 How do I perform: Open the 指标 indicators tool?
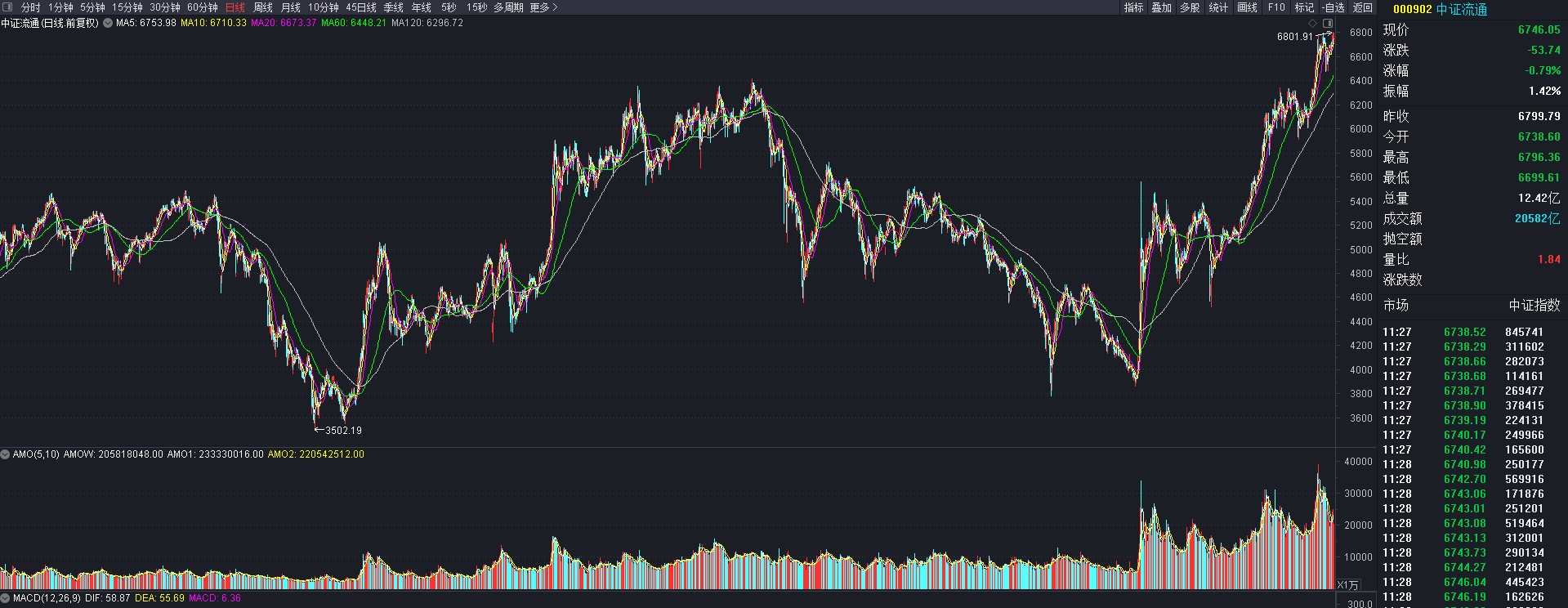1133,7
